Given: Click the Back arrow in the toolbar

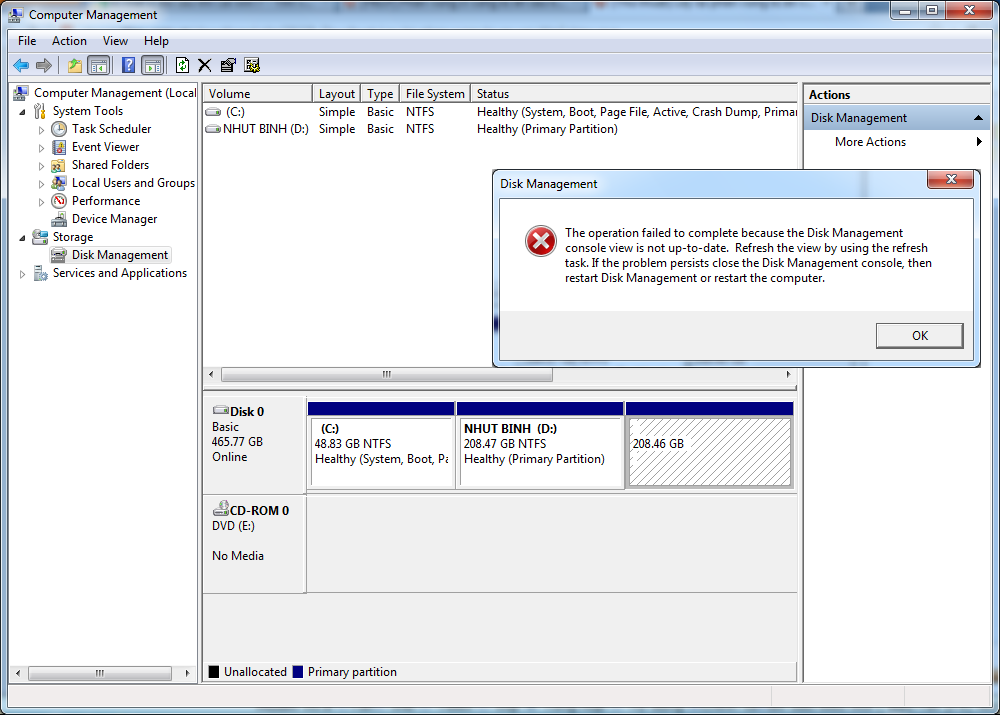Looking at the screenshot, I should 20,66.
